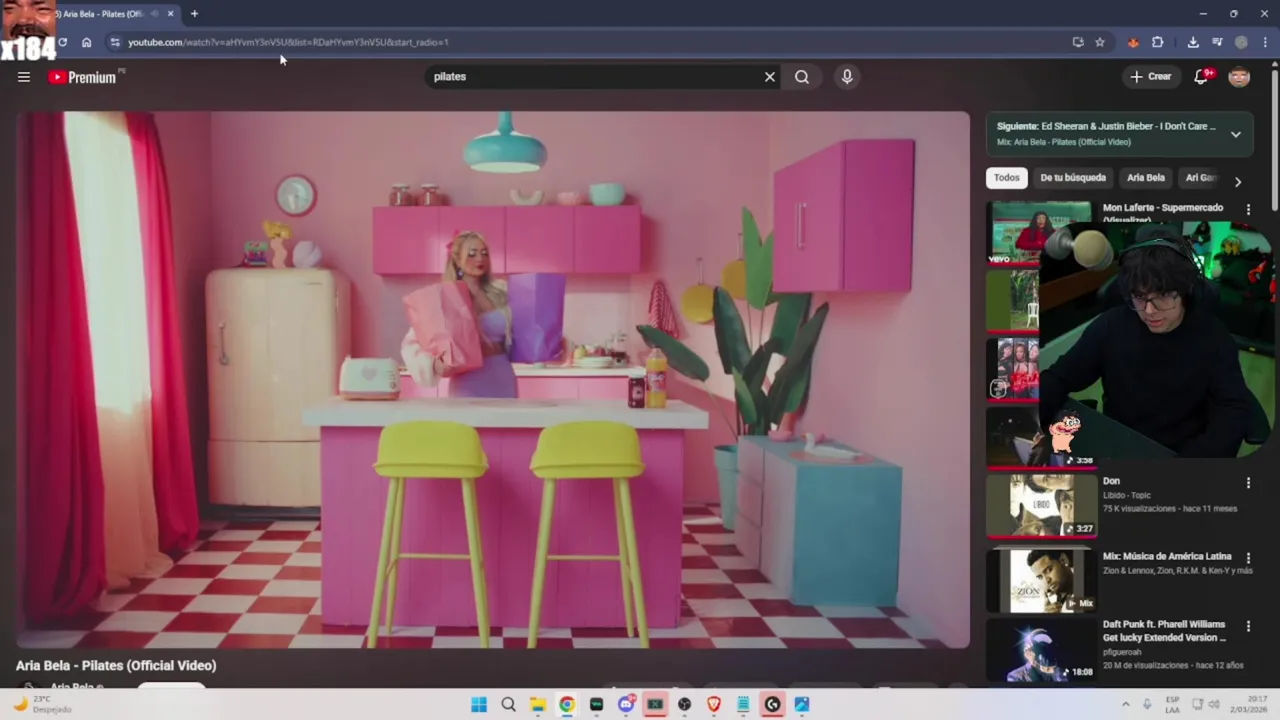Close the Aria Bela - Pilates tab

(170, 14)
